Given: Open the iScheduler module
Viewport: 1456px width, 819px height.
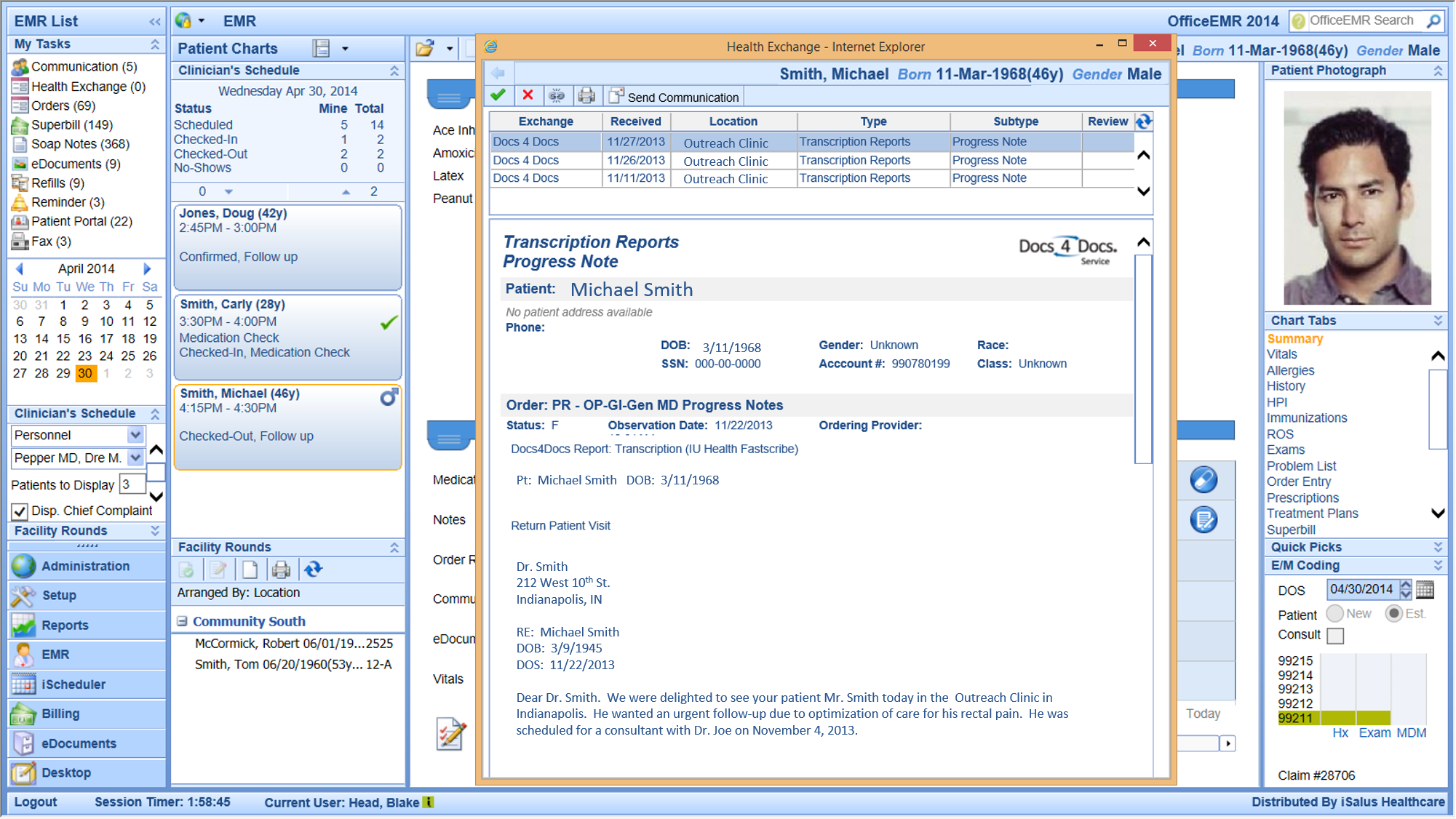Looking at the screenshot, I should [x=87, y=684].
